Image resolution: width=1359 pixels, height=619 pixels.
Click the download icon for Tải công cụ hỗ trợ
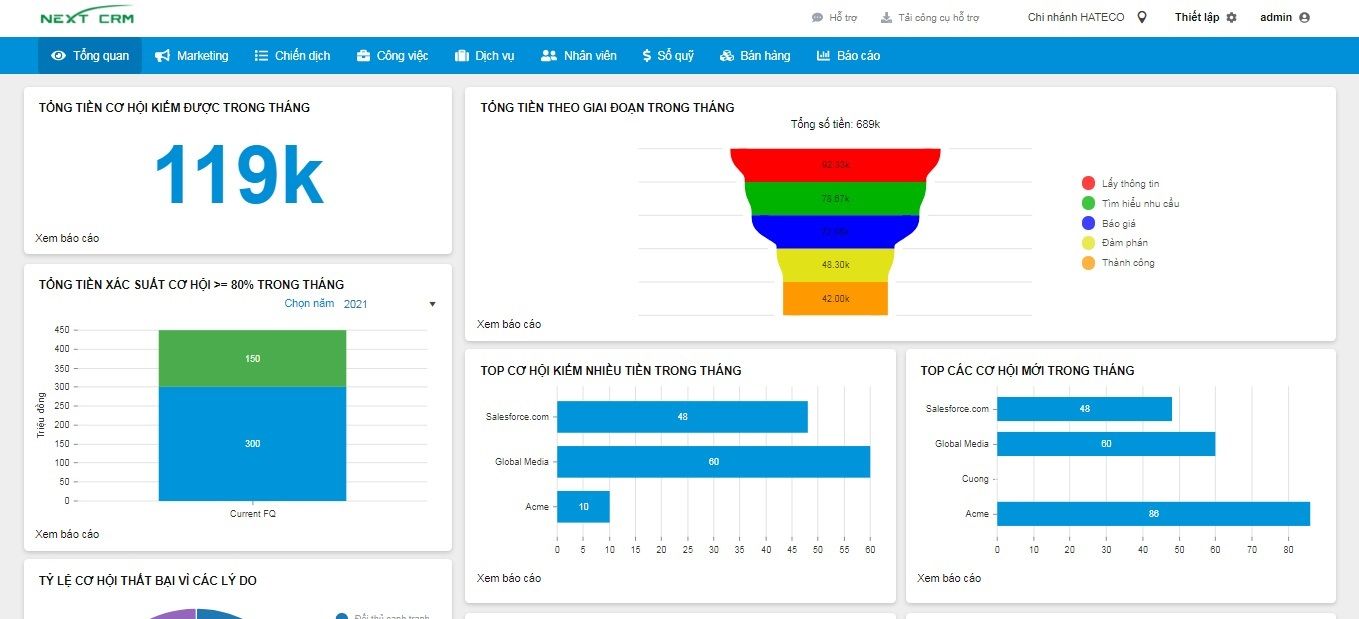886,18
